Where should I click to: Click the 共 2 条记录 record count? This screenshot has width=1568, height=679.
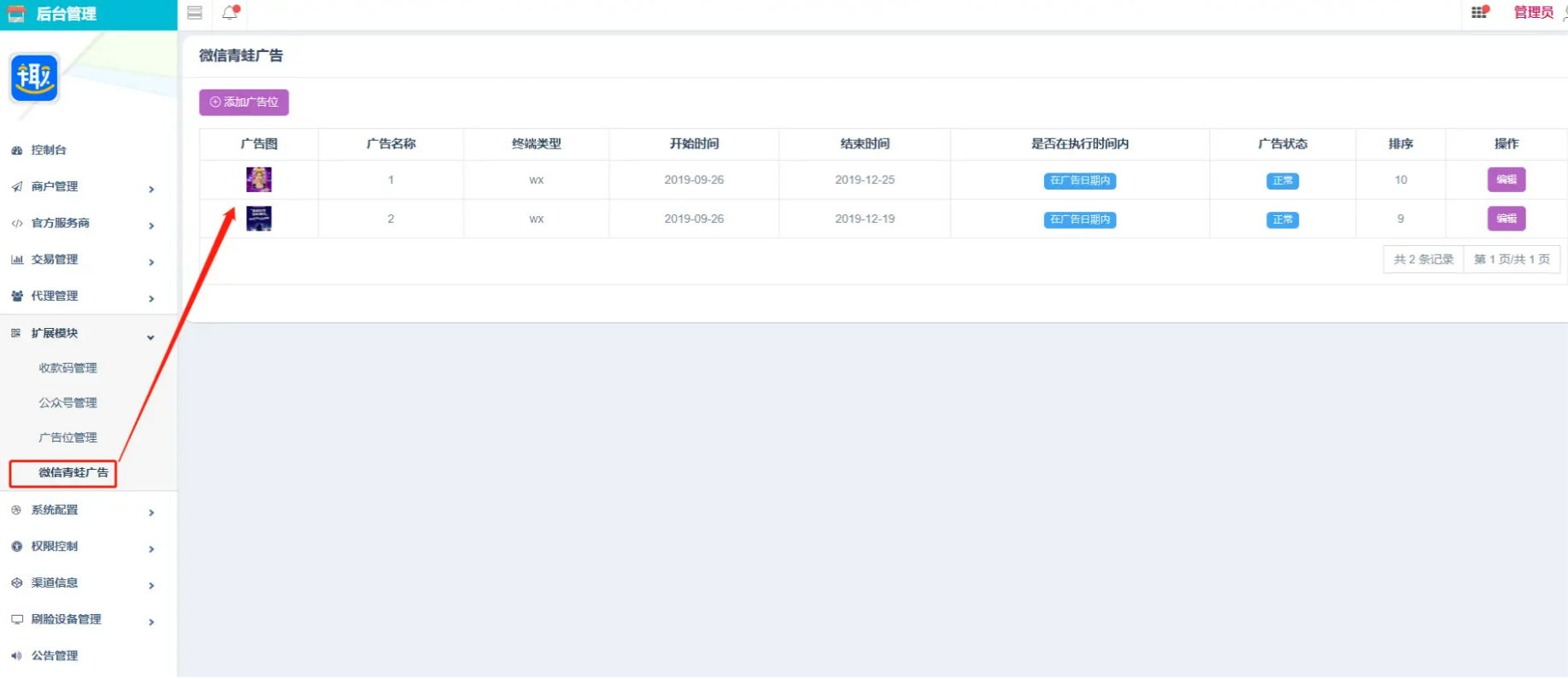(1424, 260)
